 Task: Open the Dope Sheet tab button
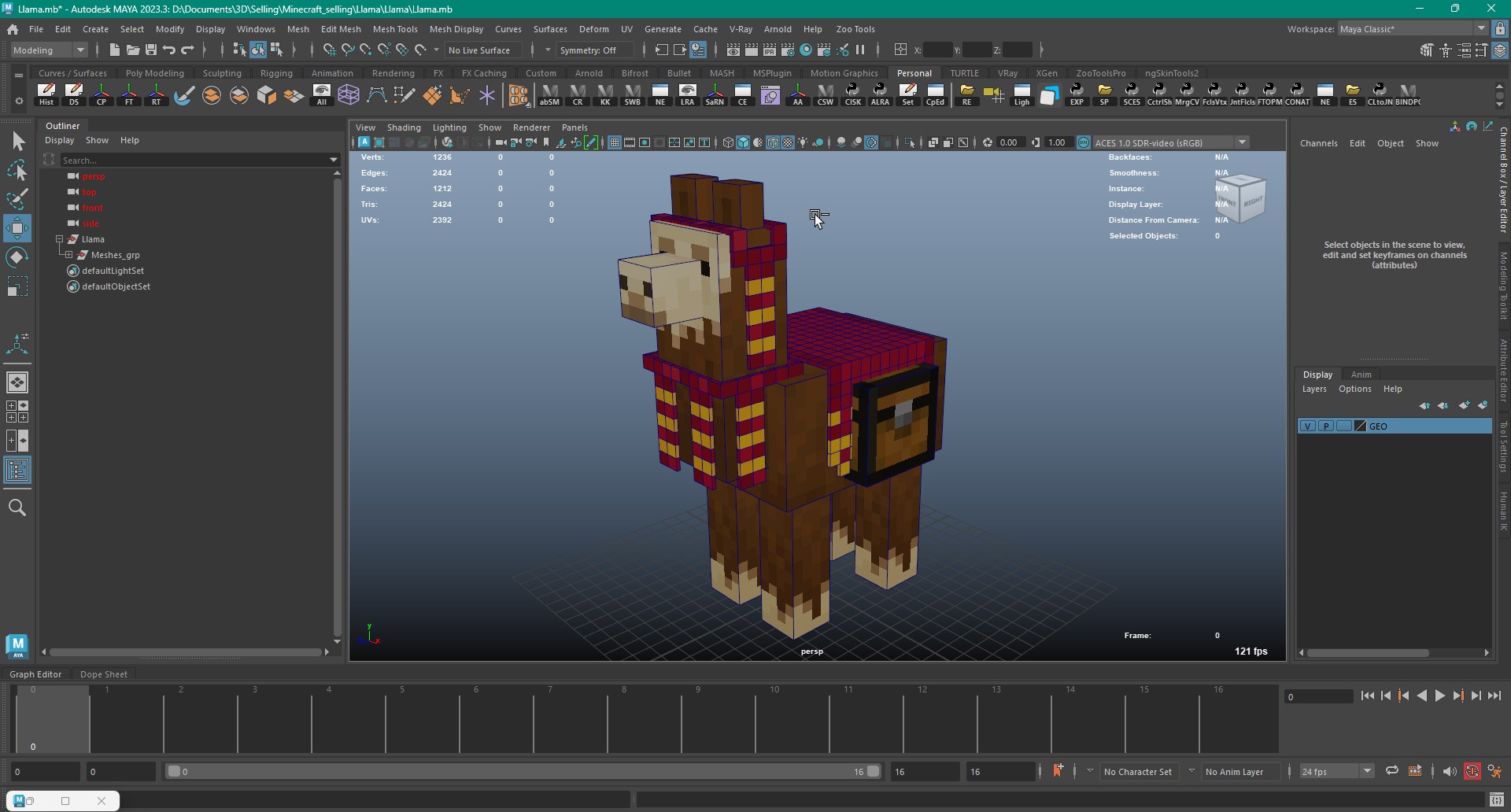[103, 674]
